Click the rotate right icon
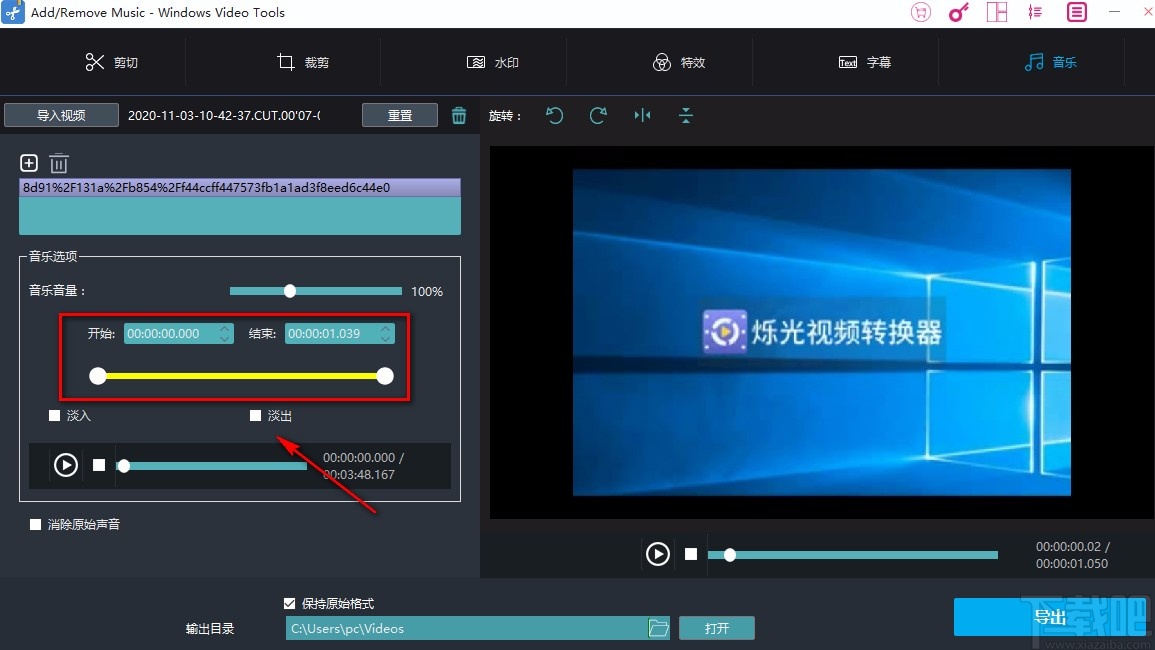 (x=598, y=116)
